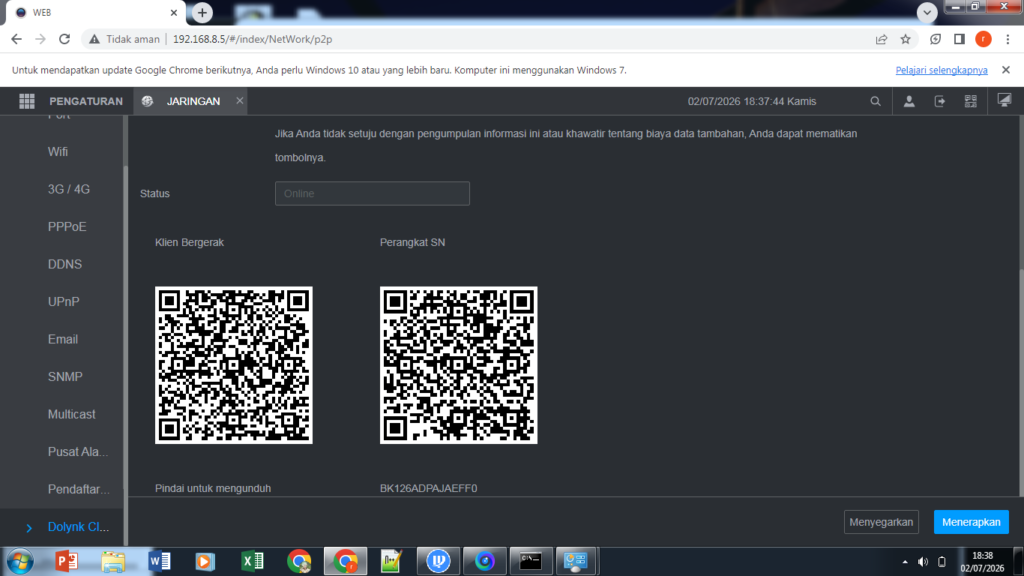This screenshot has height=576, width=1024.
Task: Click the Pindai untuk mengunduh text
Action: pyautogui.click(x=213, y=488)
